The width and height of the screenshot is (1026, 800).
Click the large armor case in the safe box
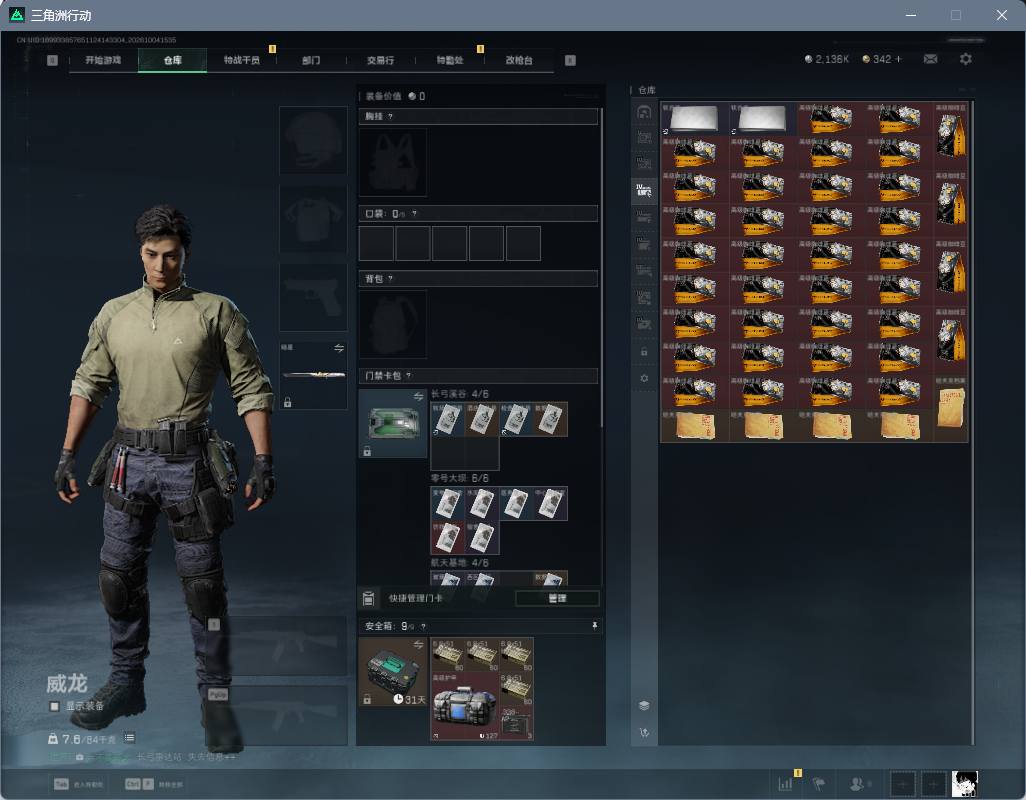coord(464,706)
